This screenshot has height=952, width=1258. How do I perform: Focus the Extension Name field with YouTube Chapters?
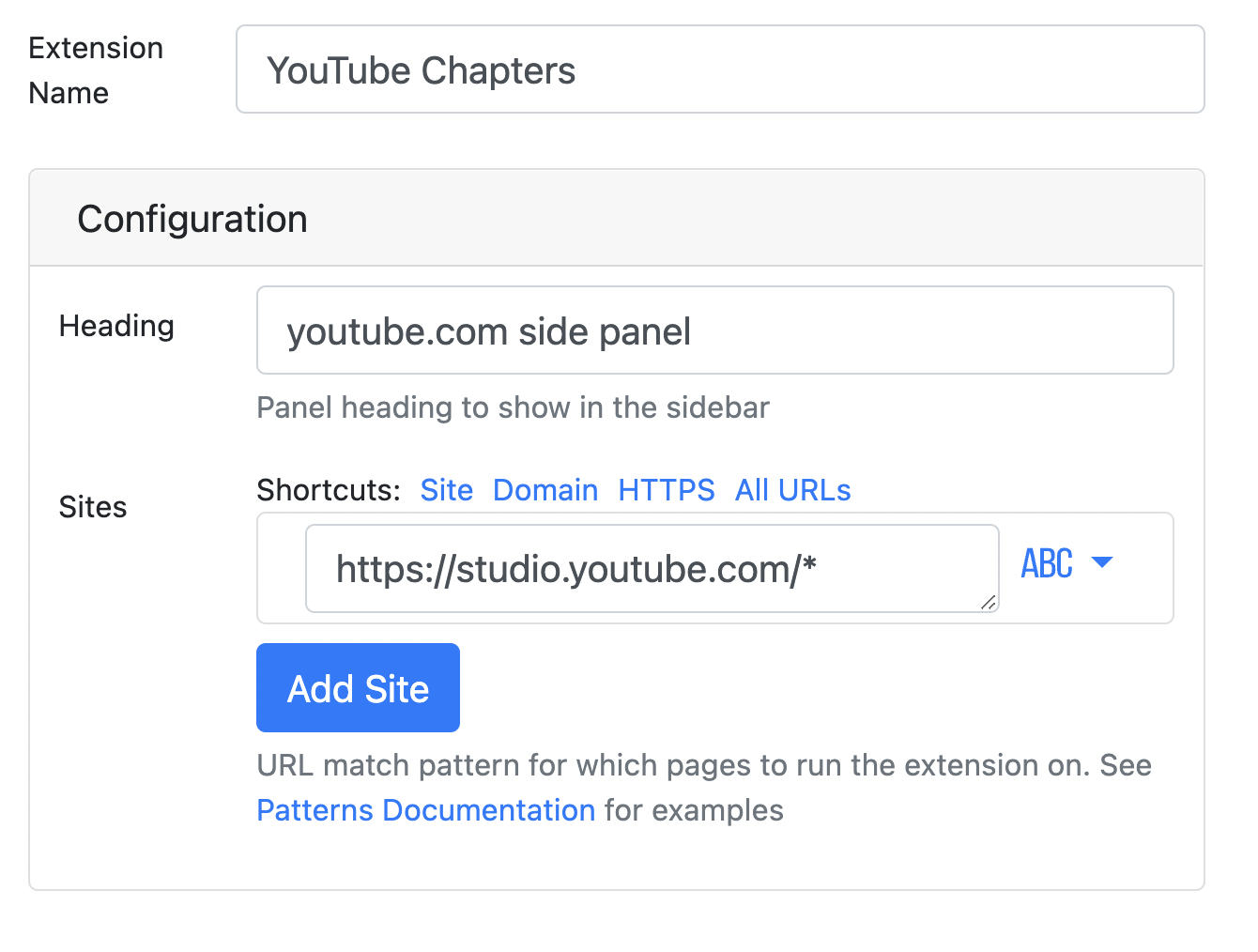720,69
